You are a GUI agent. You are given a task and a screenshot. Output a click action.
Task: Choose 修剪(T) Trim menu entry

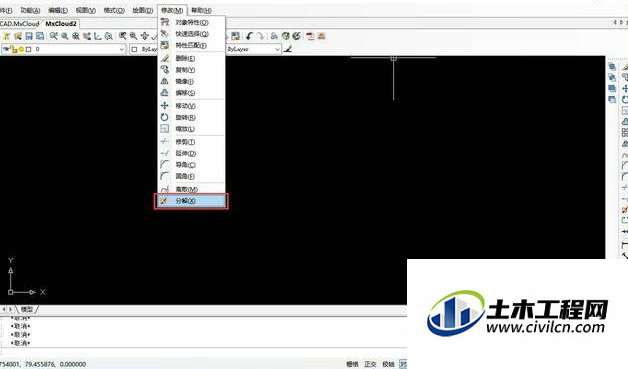(191, 142)
